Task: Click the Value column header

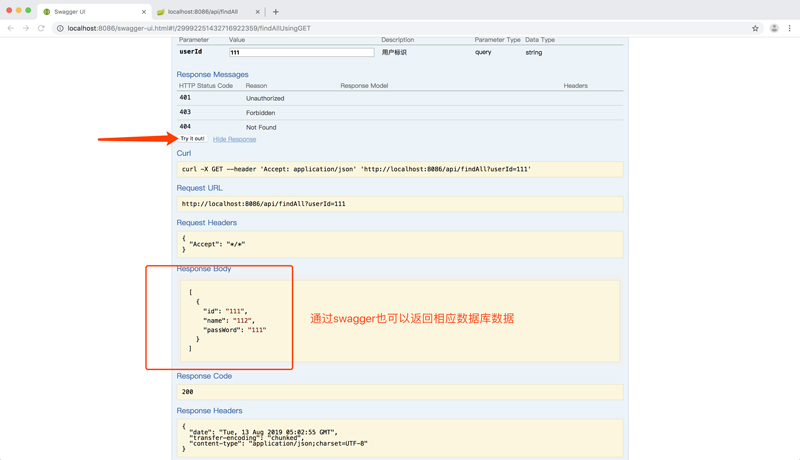Action: tap(237, 40)
